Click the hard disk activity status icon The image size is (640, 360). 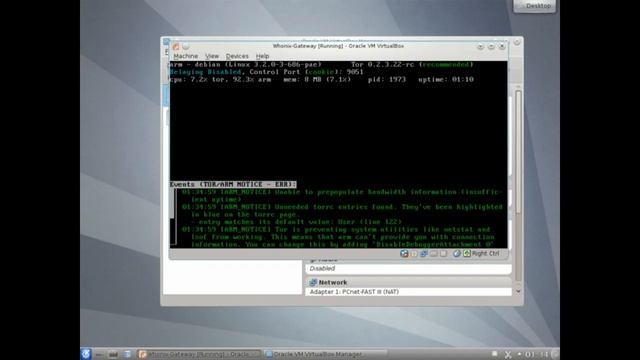click(404, 253)
